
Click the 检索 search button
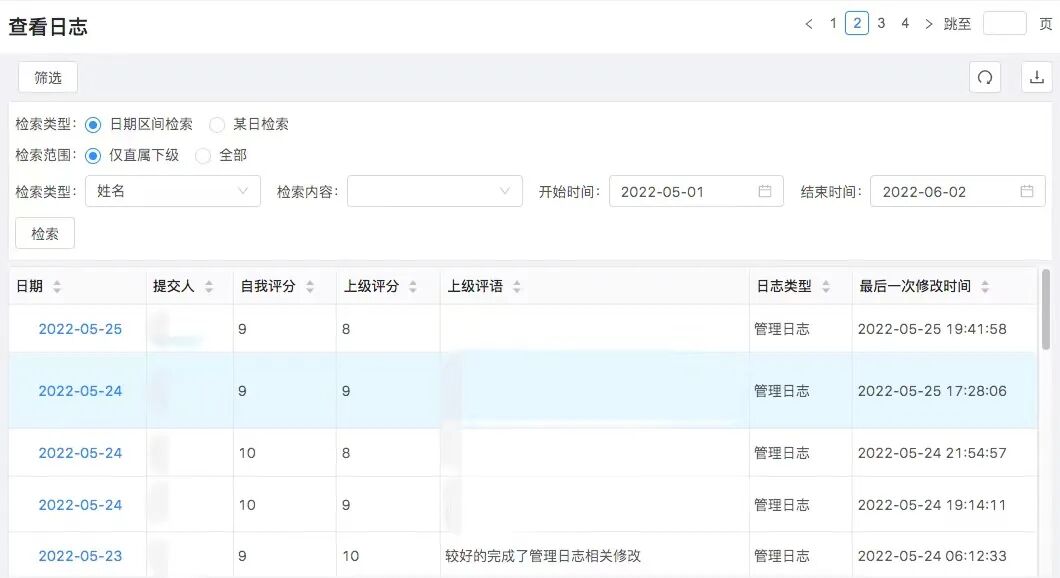tap(44, 232)
